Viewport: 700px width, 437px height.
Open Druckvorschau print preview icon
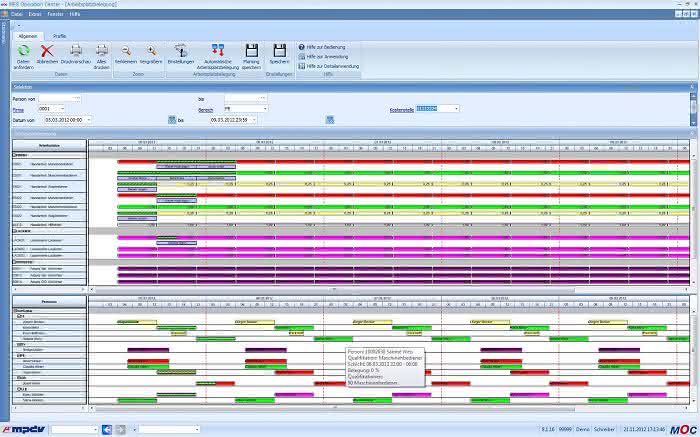point(76,50)
